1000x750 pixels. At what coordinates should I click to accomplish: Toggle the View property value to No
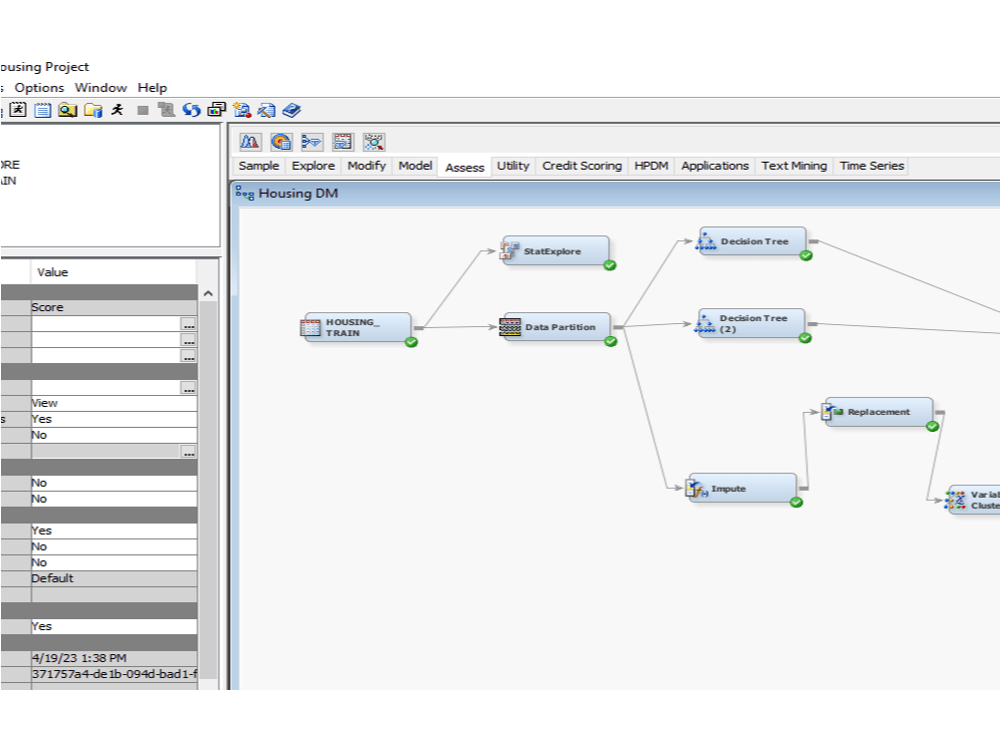click(110, 402)
